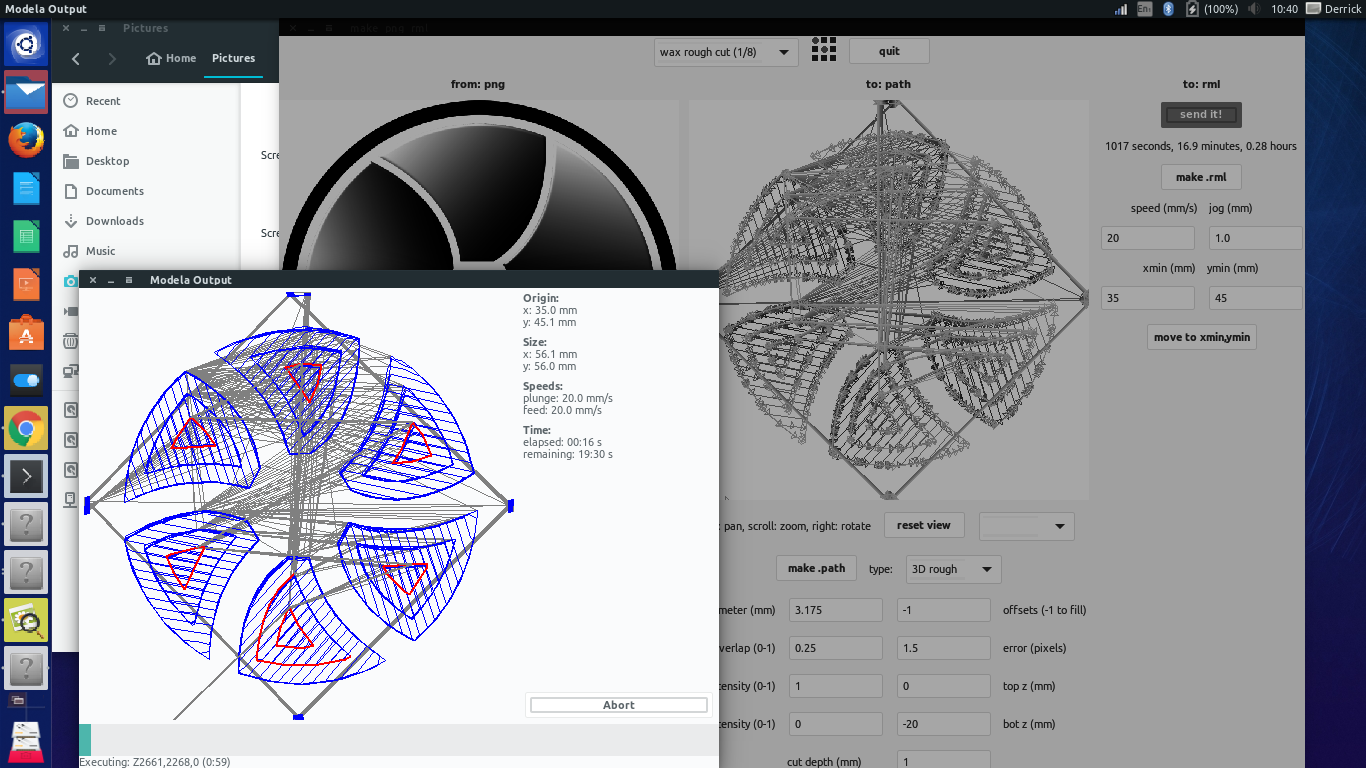Click the 'plunge: 20.0 mm/s' text
The image size is (1366, 768).
[x=568, y=398]
